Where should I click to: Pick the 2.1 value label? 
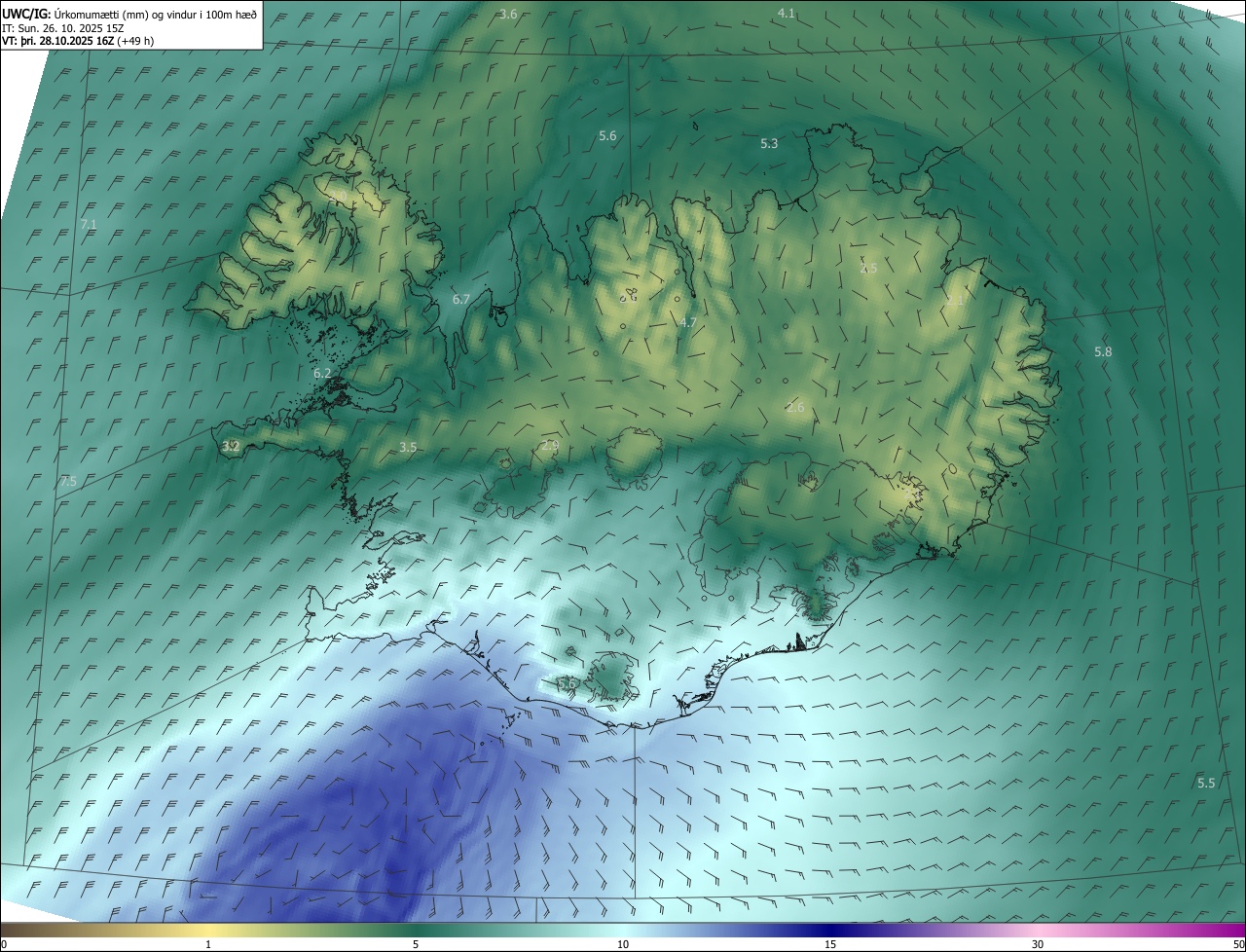(955, 302)
